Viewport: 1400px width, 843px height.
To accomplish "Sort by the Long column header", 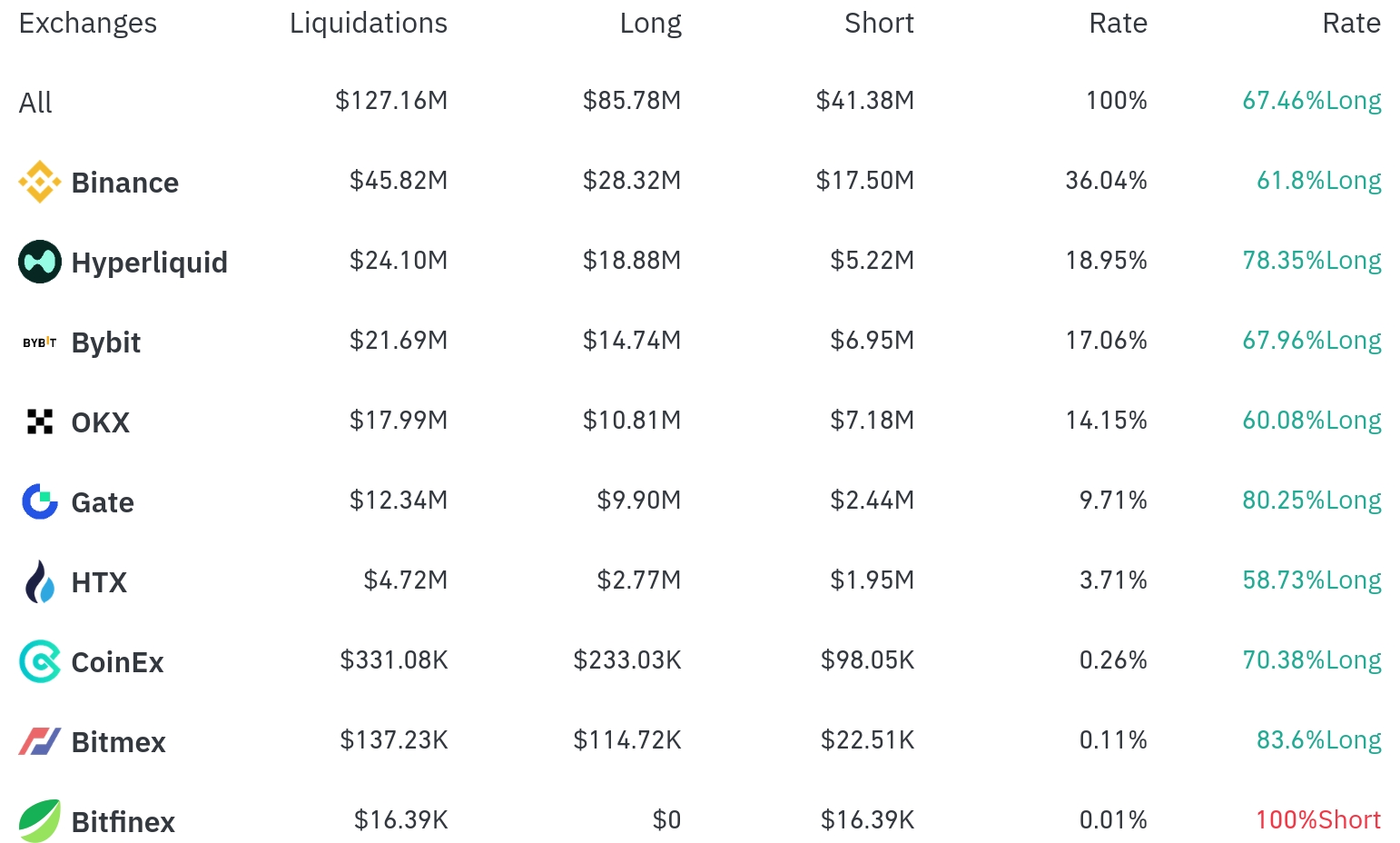I will click(650, 24).
